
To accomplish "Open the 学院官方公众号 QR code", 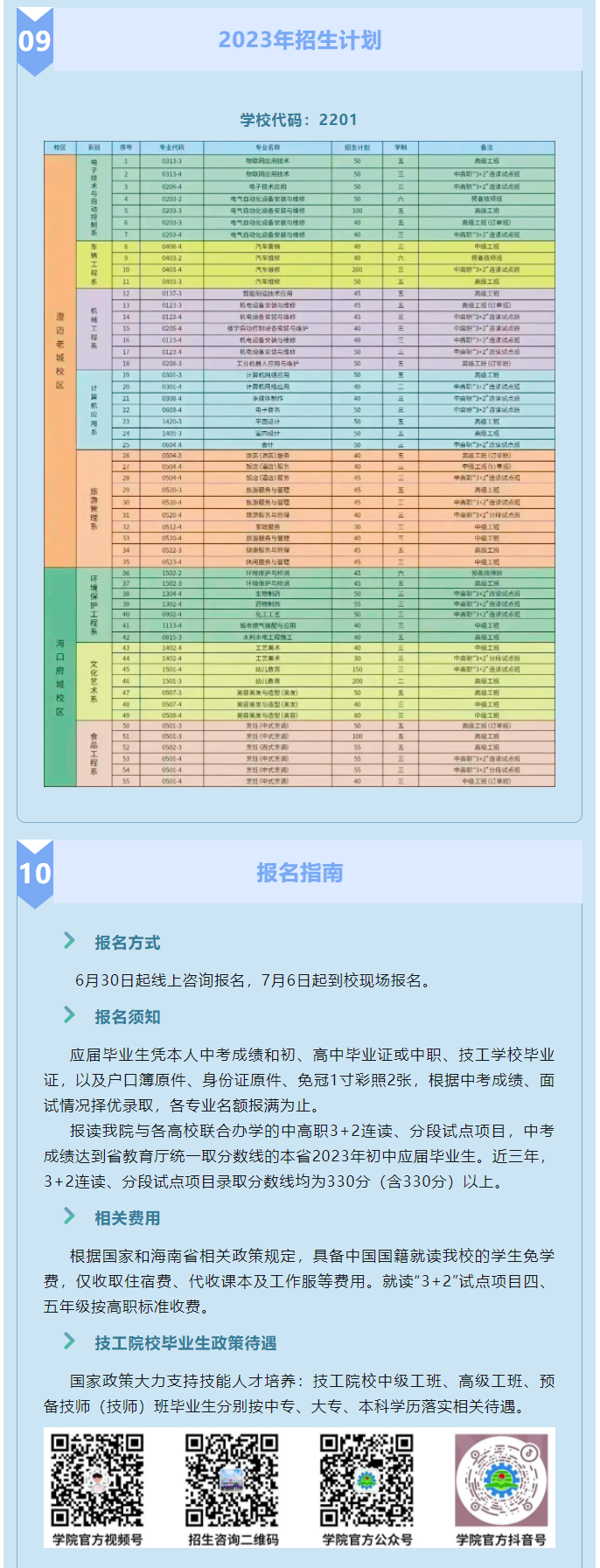I will tap(366, 1481).
